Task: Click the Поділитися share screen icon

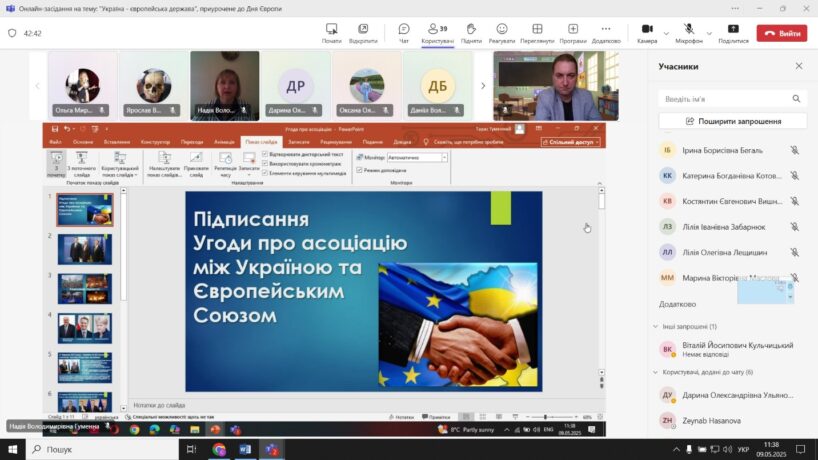Action: [733, 32]
